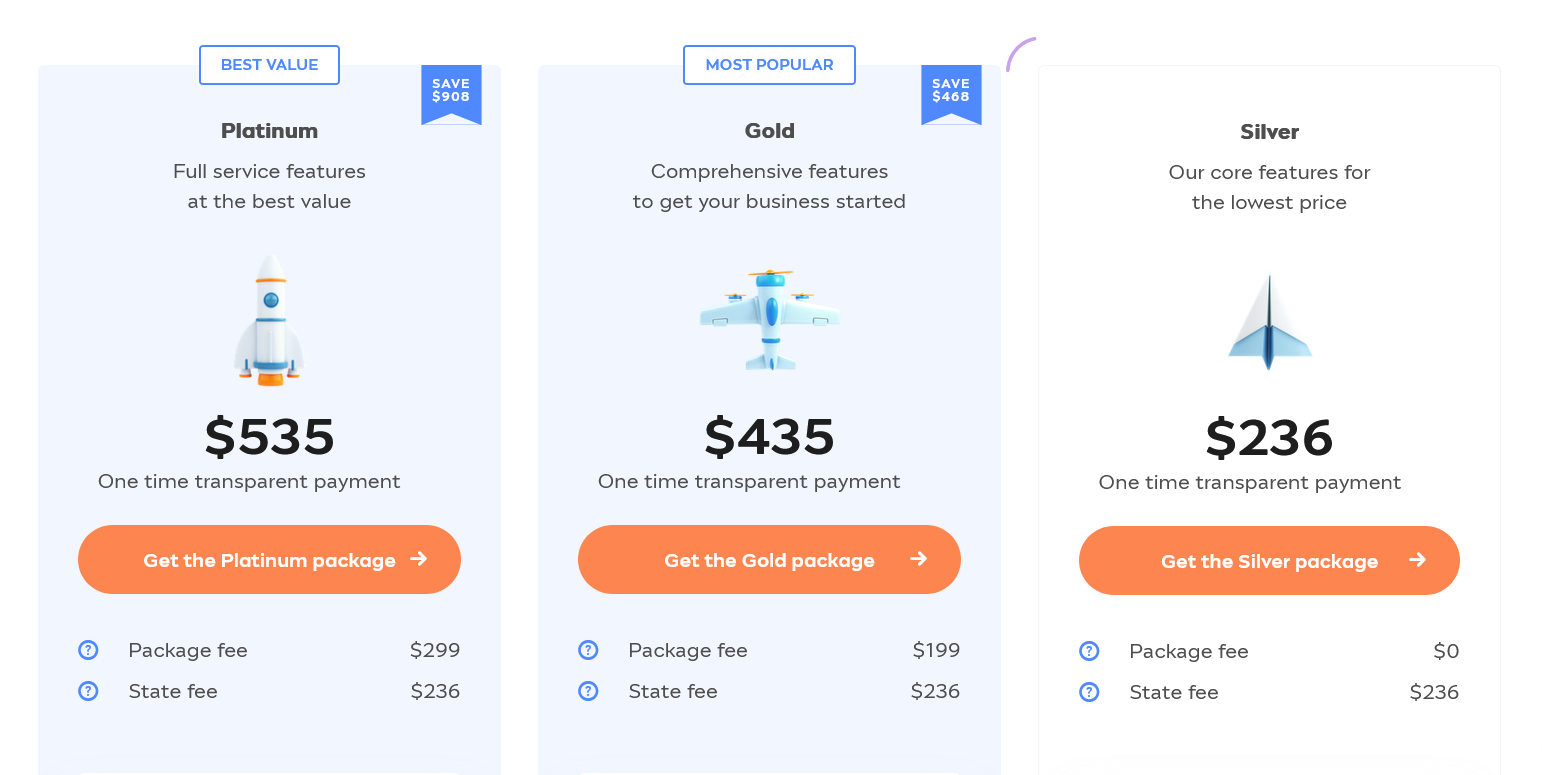Click the $535 Platinum price
Image resolution: width=1542 pixels, height=775 pixels.
(x=269, y=437)
